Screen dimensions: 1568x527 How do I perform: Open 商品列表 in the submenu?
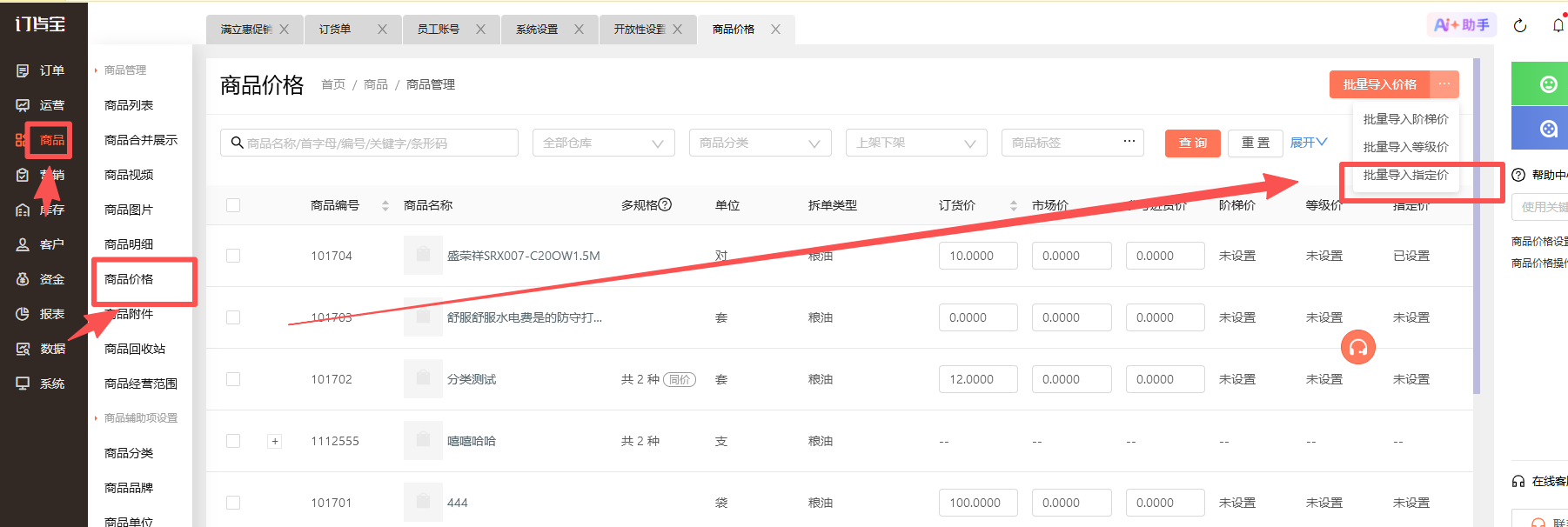point(129,105)
